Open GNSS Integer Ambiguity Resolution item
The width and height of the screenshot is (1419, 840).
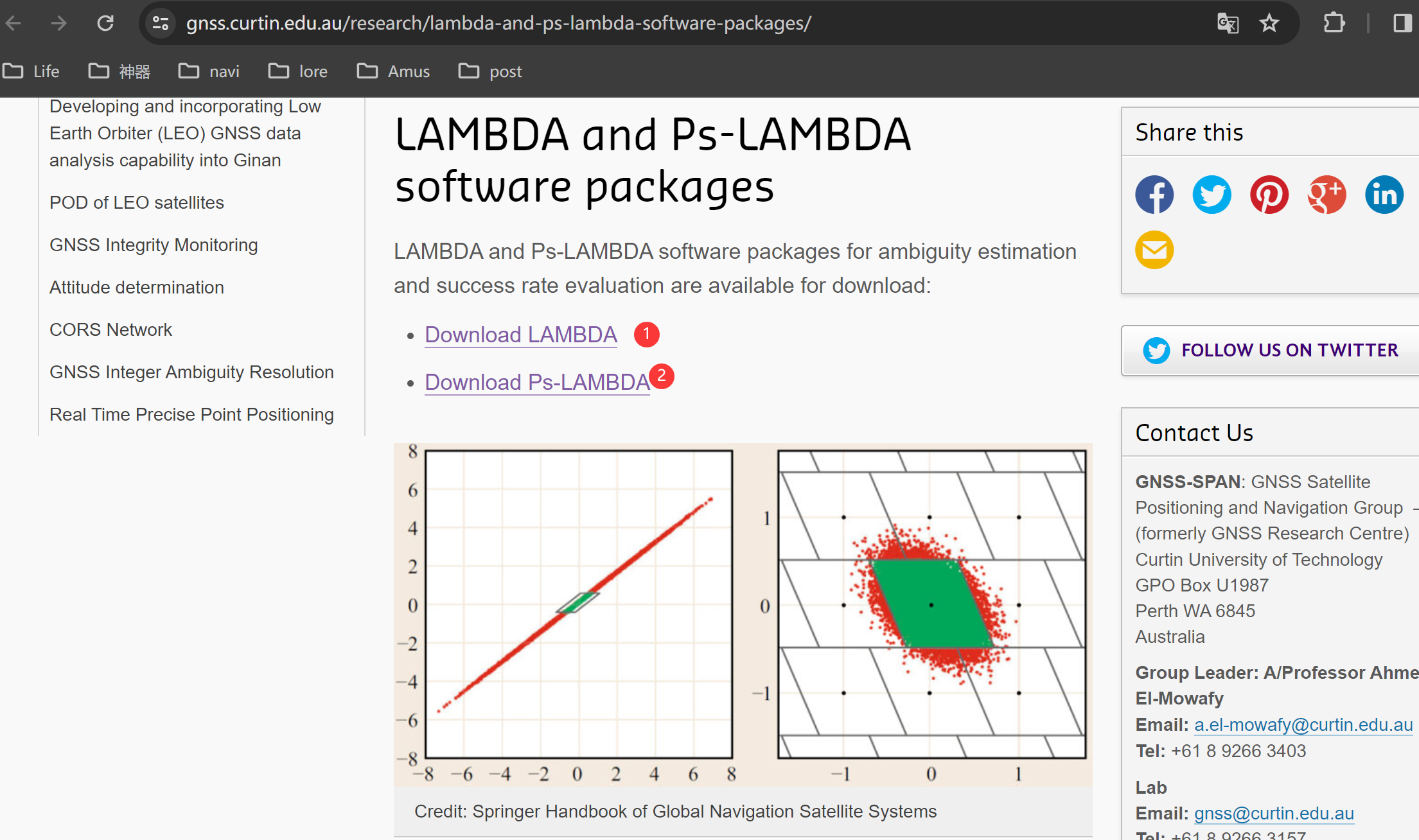tap(191, 372)
